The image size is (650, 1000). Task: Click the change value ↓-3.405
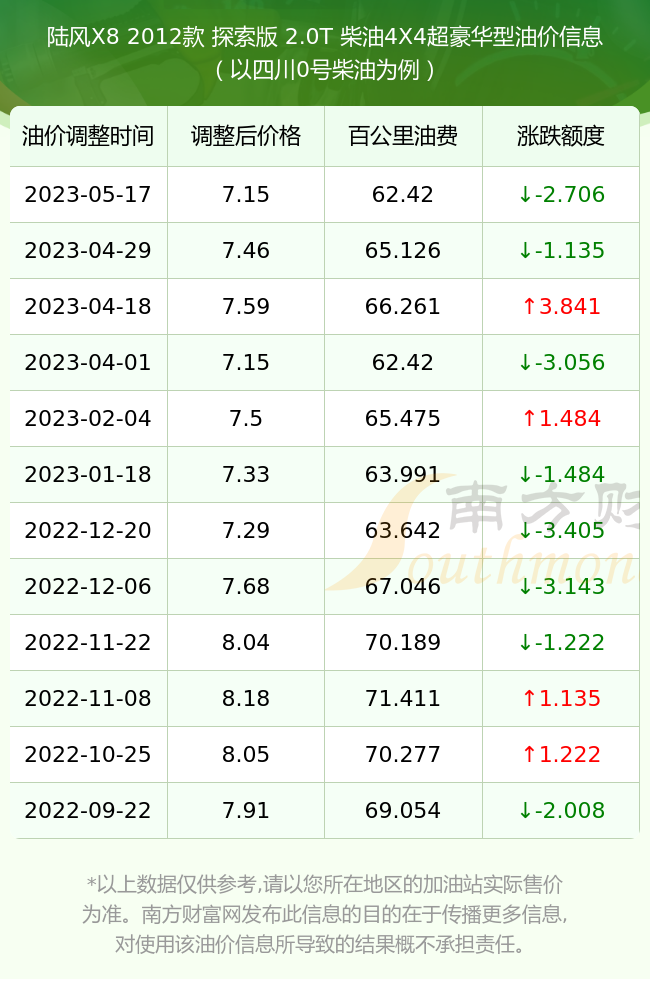click(561, 531)
